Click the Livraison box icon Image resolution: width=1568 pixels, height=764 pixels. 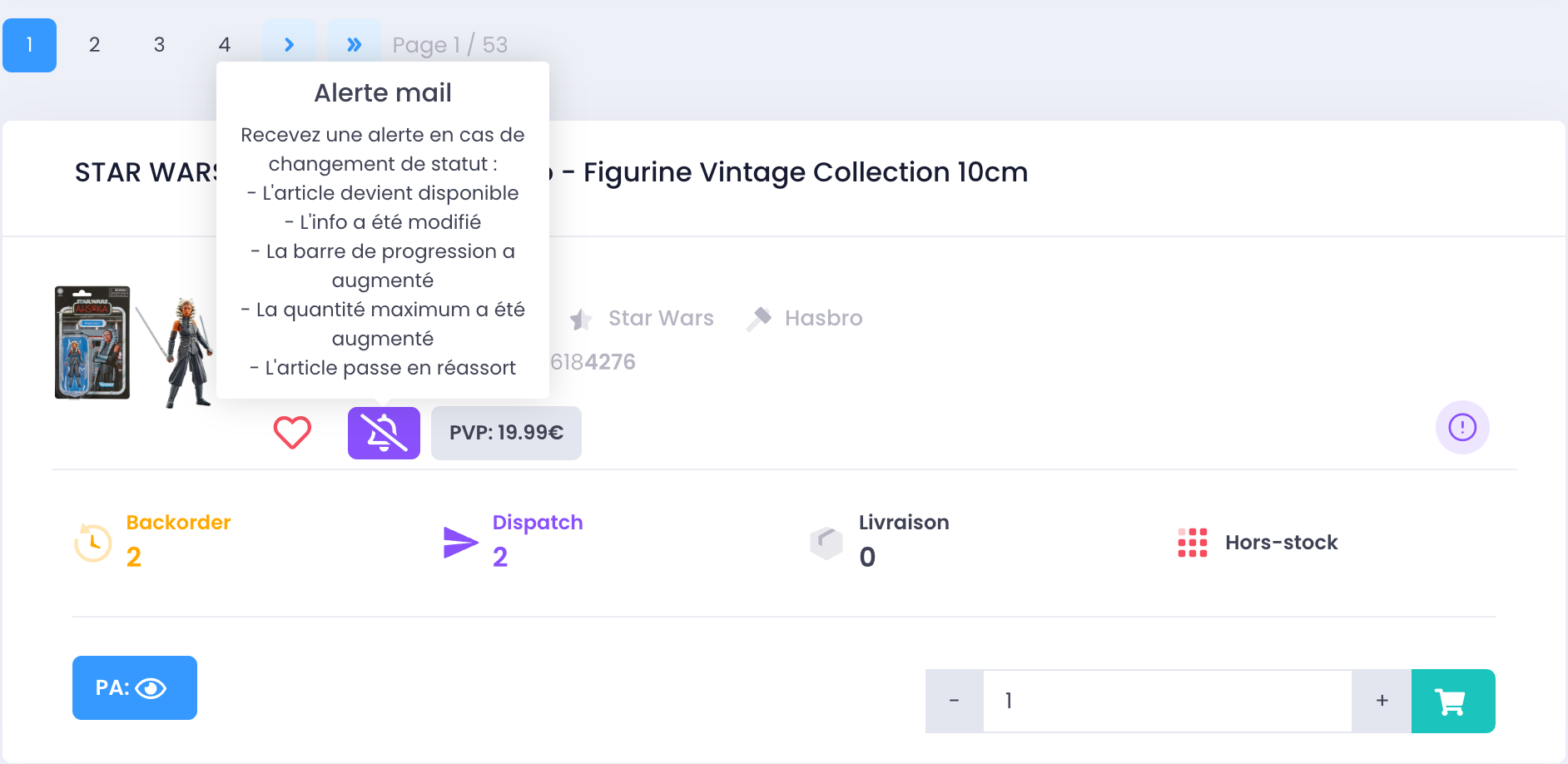coord(826,543)
